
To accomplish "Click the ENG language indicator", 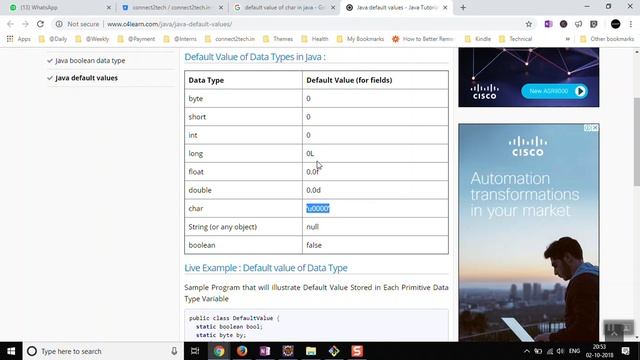I will tap(574, 351).
